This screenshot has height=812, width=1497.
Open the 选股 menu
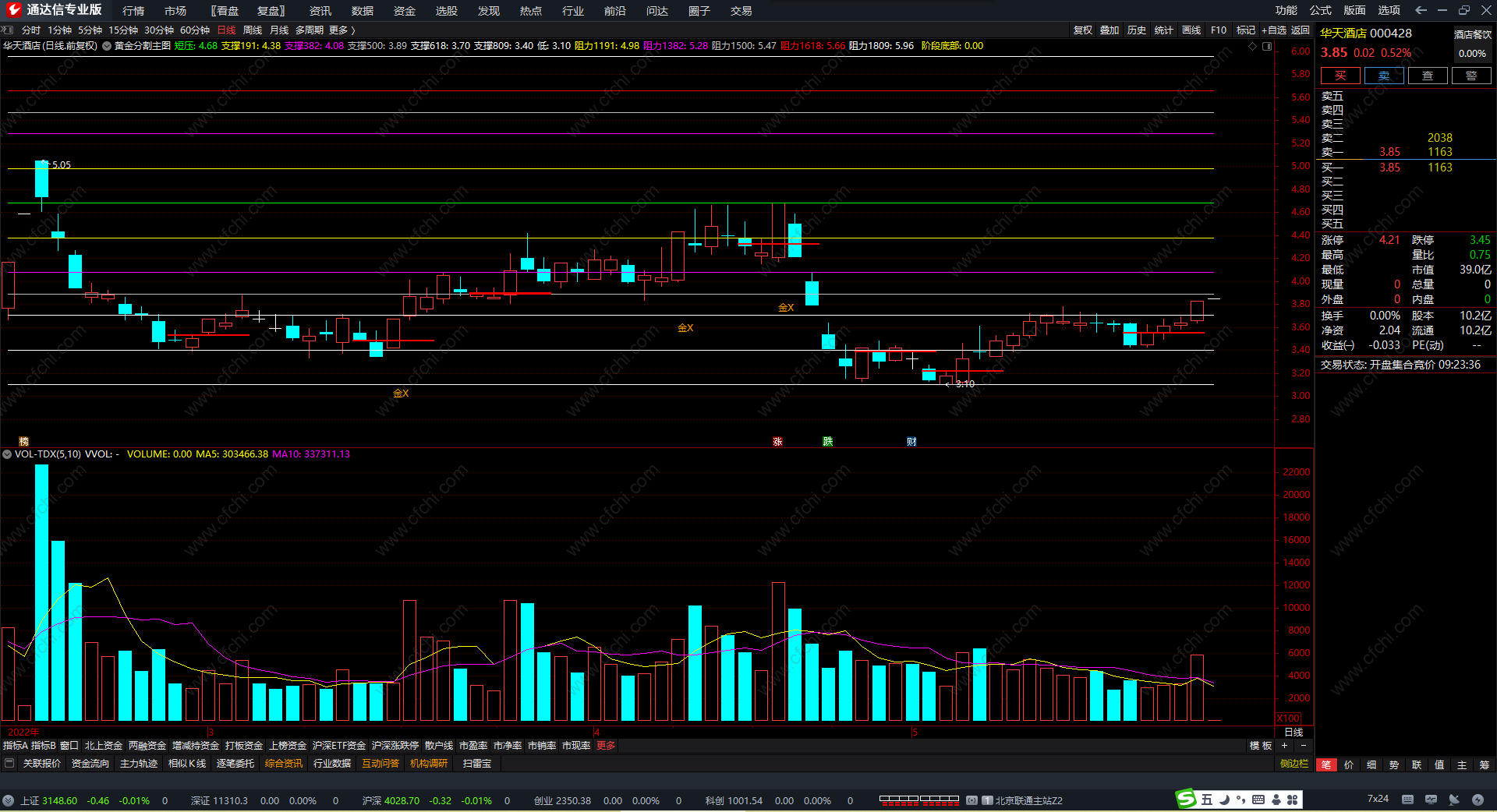point(447,10)
